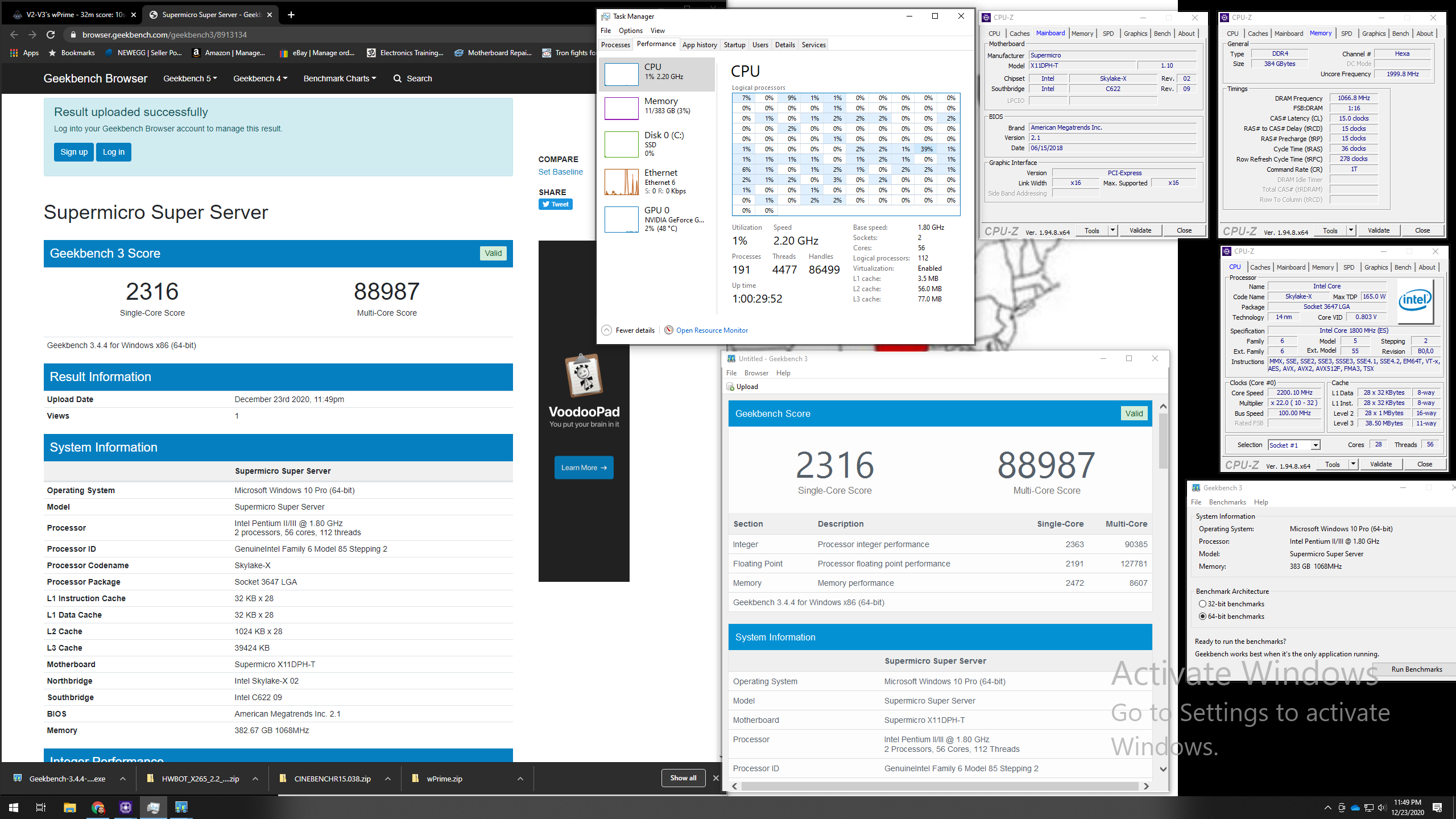Expand the Geekbench 5 nav dropdown

tap(190, 78)
